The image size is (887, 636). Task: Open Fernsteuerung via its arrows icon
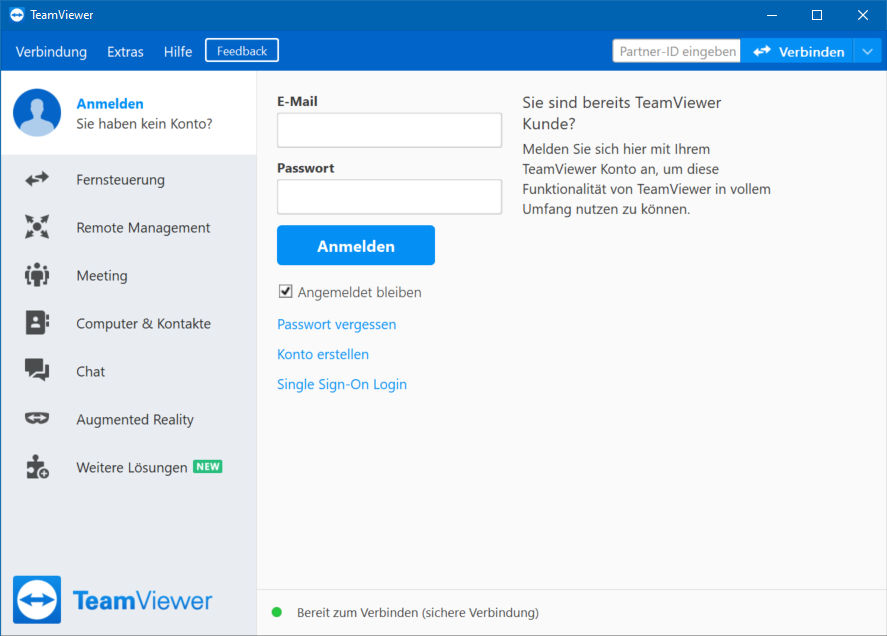37,179
